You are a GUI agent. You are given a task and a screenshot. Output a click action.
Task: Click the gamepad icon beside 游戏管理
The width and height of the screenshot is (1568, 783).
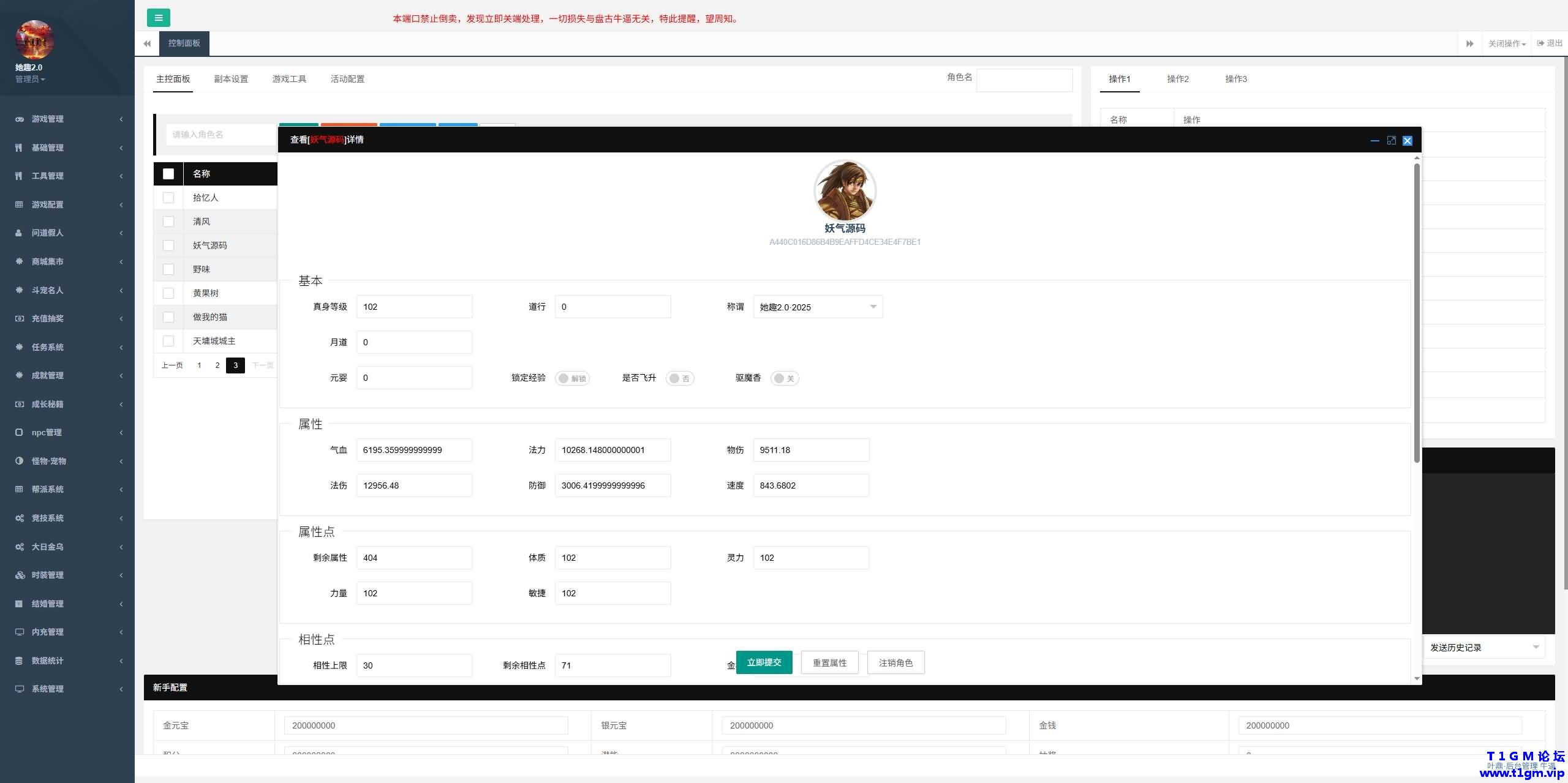point(20,119)
